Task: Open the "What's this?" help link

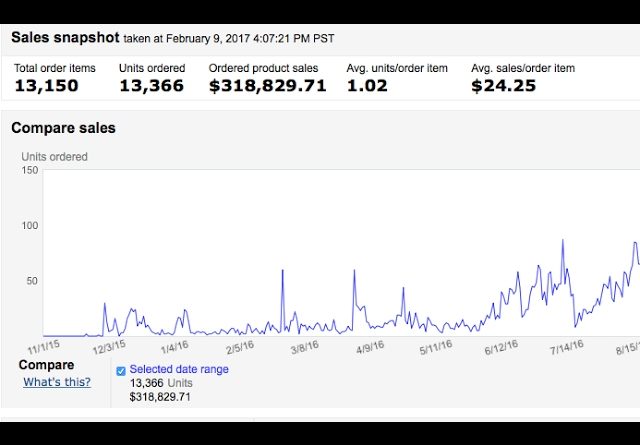Action: click(57, 382)
